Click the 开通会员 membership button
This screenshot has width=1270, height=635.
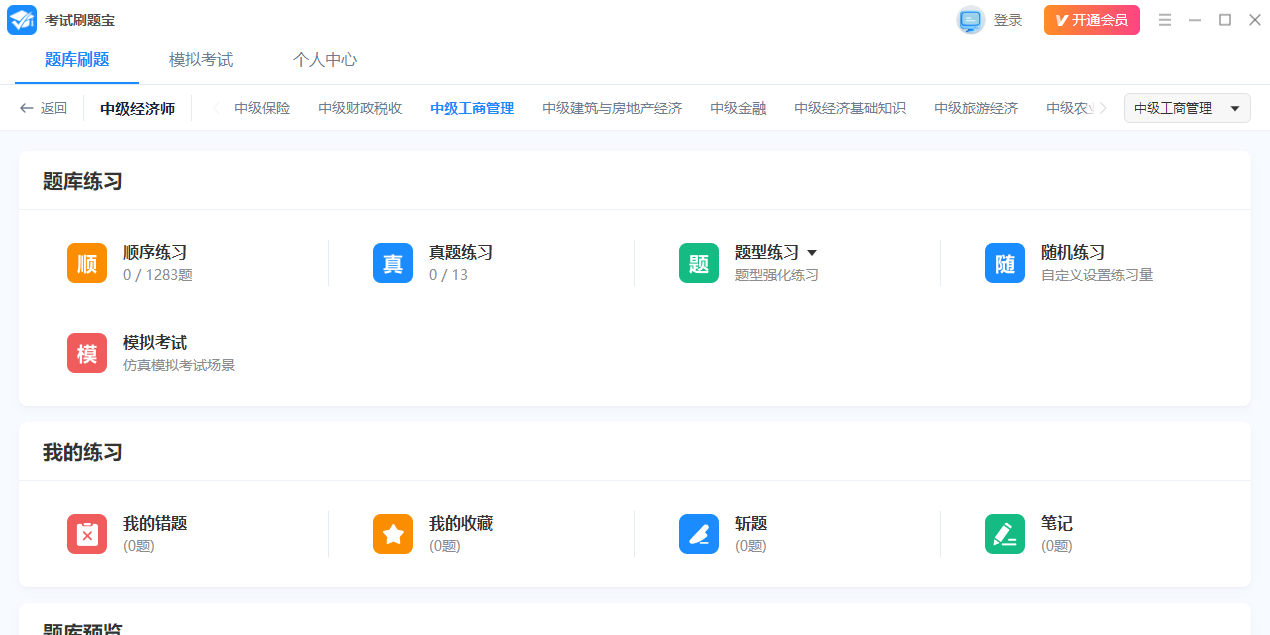coord(1092,20)
